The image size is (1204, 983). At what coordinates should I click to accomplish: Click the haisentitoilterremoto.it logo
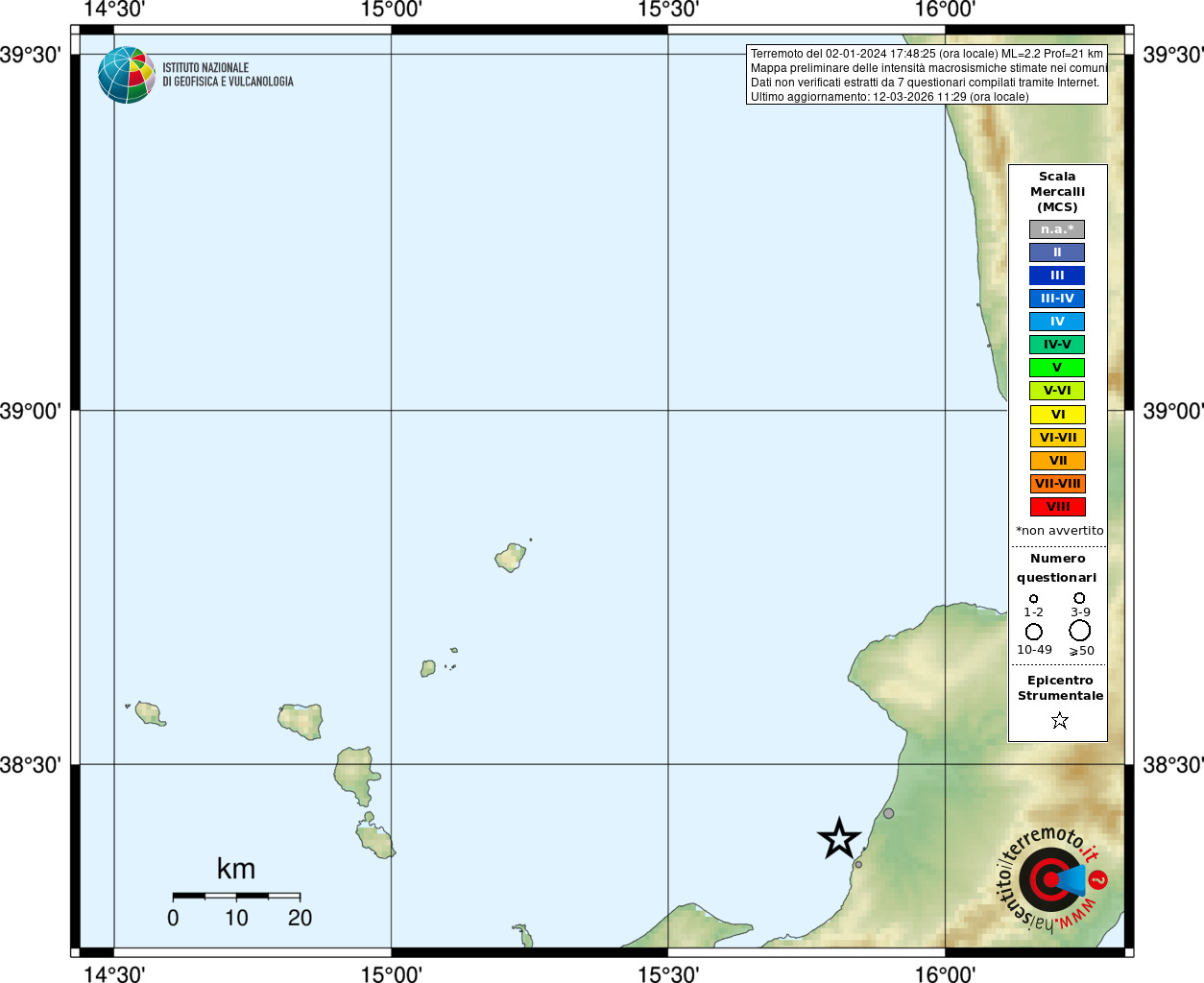coord(1052,879)
